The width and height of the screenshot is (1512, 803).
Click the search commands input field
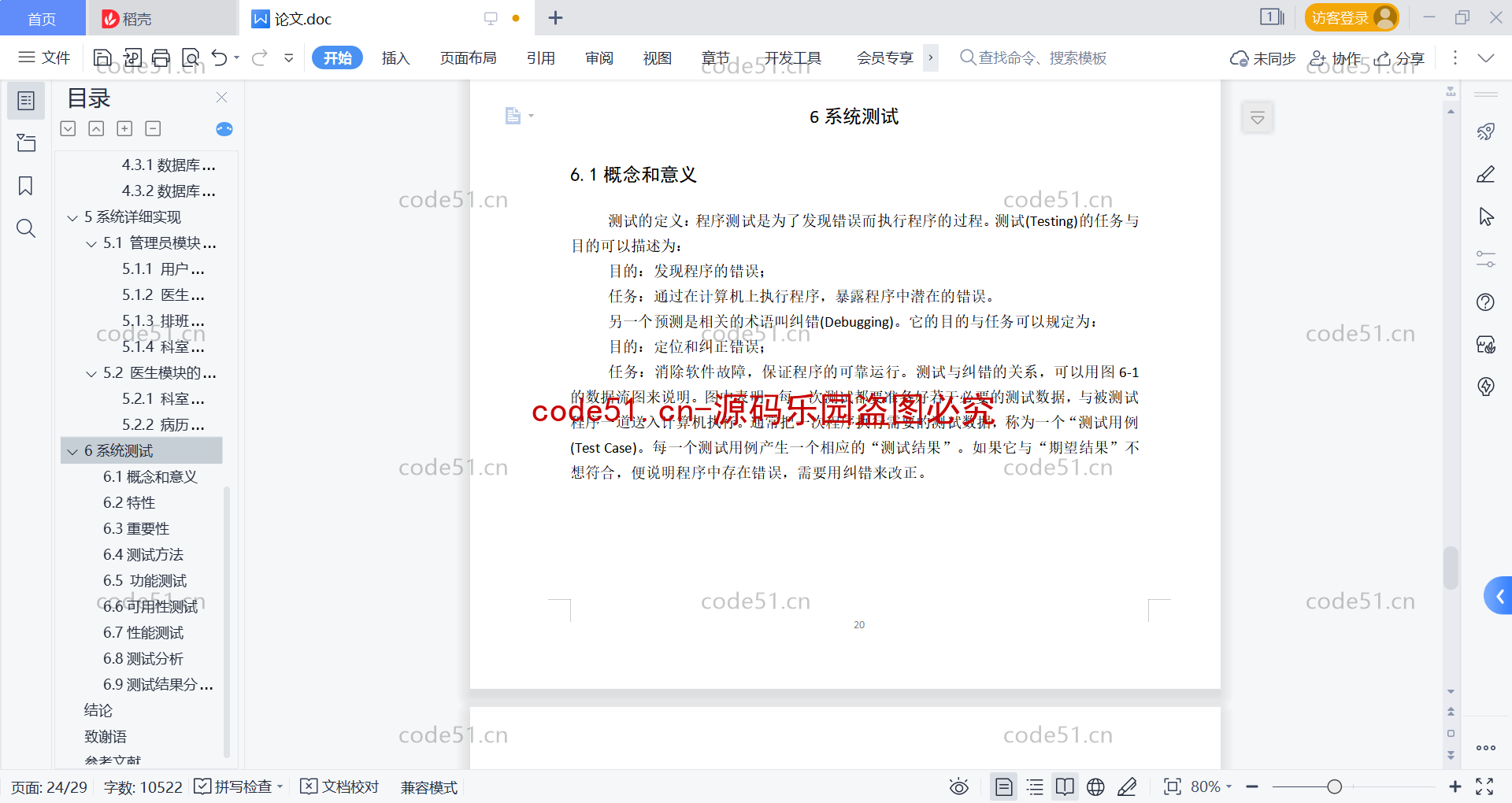[x=1033, y=57]
